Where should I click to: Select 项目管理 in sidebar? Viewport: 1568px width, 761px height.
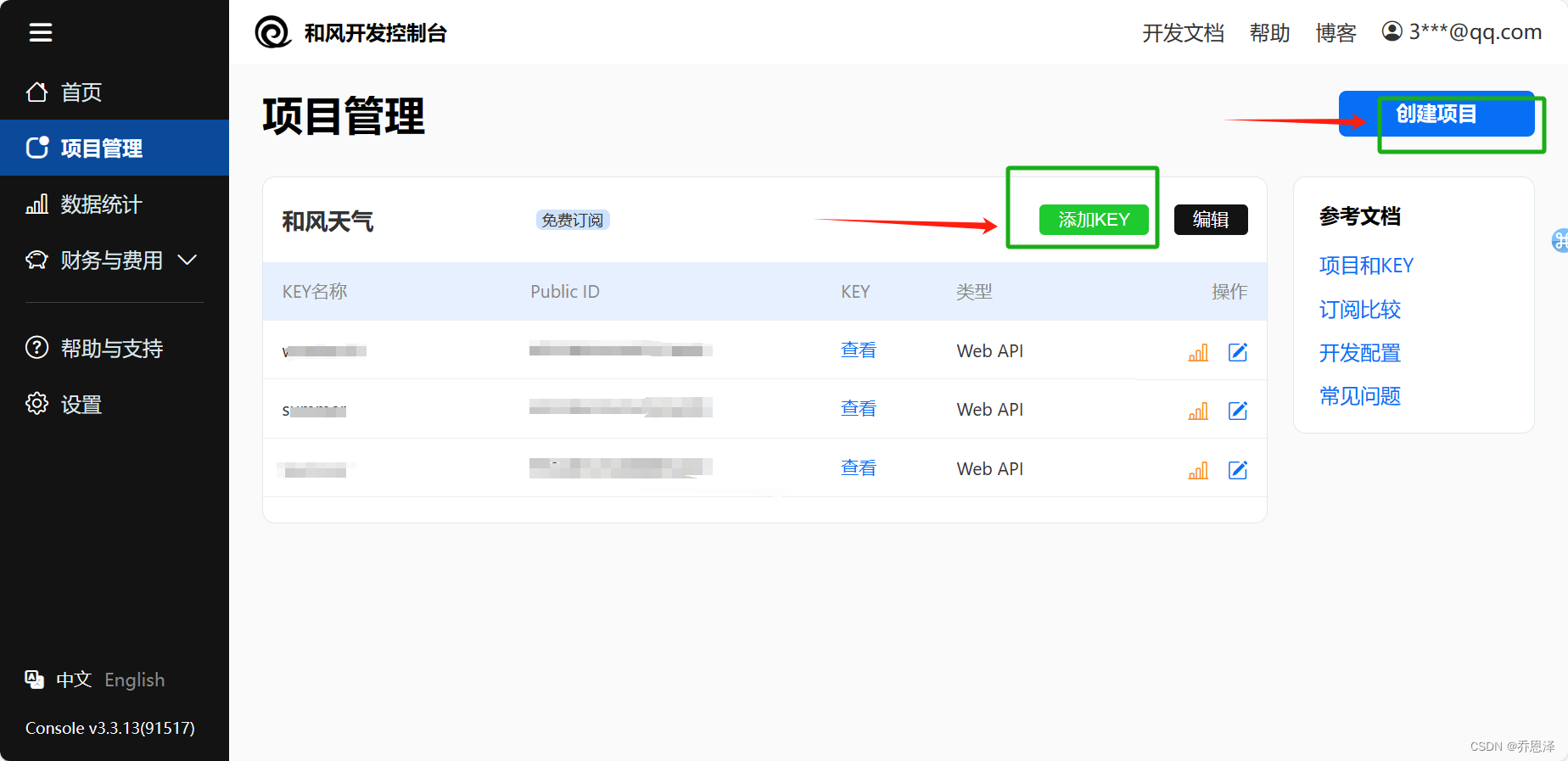click(115, 148)
